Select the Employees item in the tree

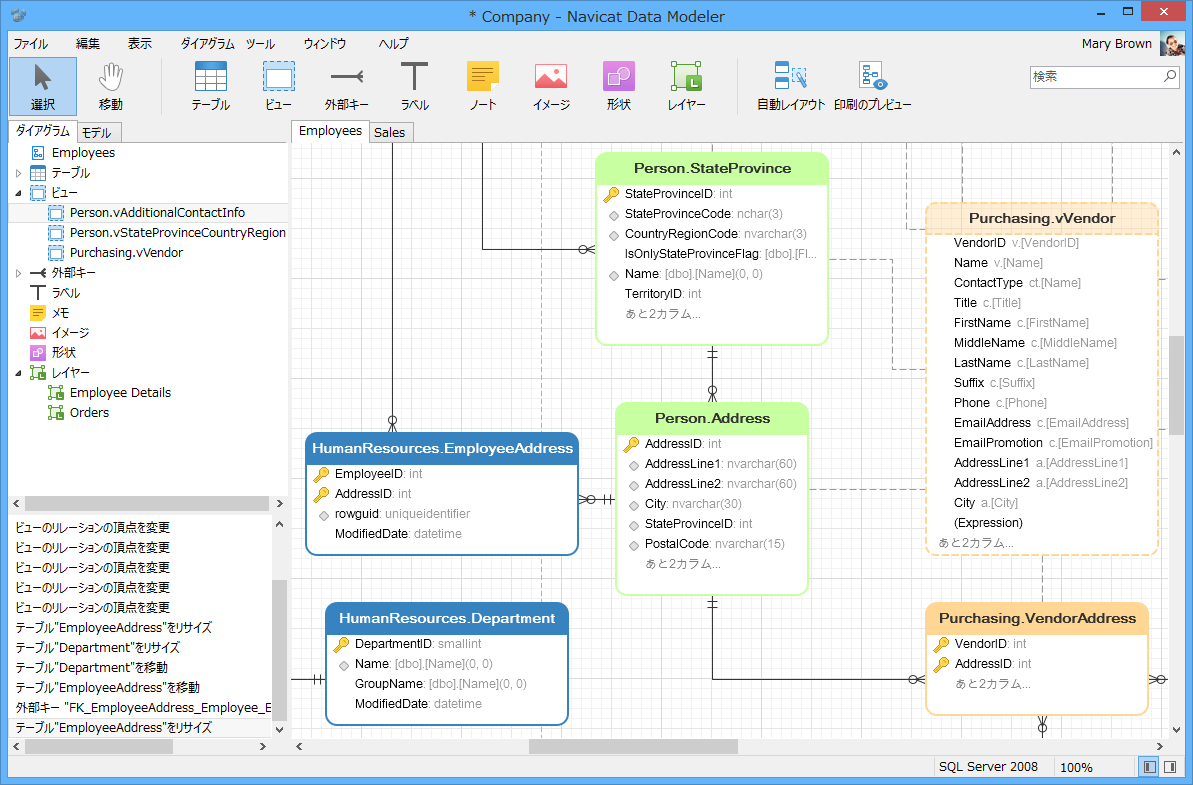pos(84,153)
